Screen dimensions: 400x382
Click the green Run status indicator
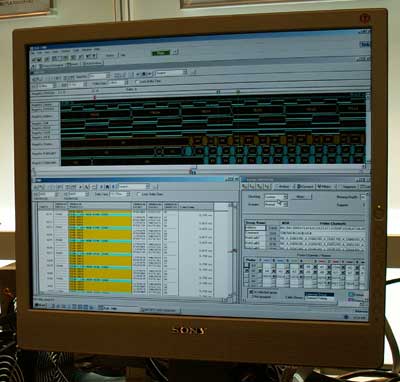pyautogui.click(x=162, y=53)
